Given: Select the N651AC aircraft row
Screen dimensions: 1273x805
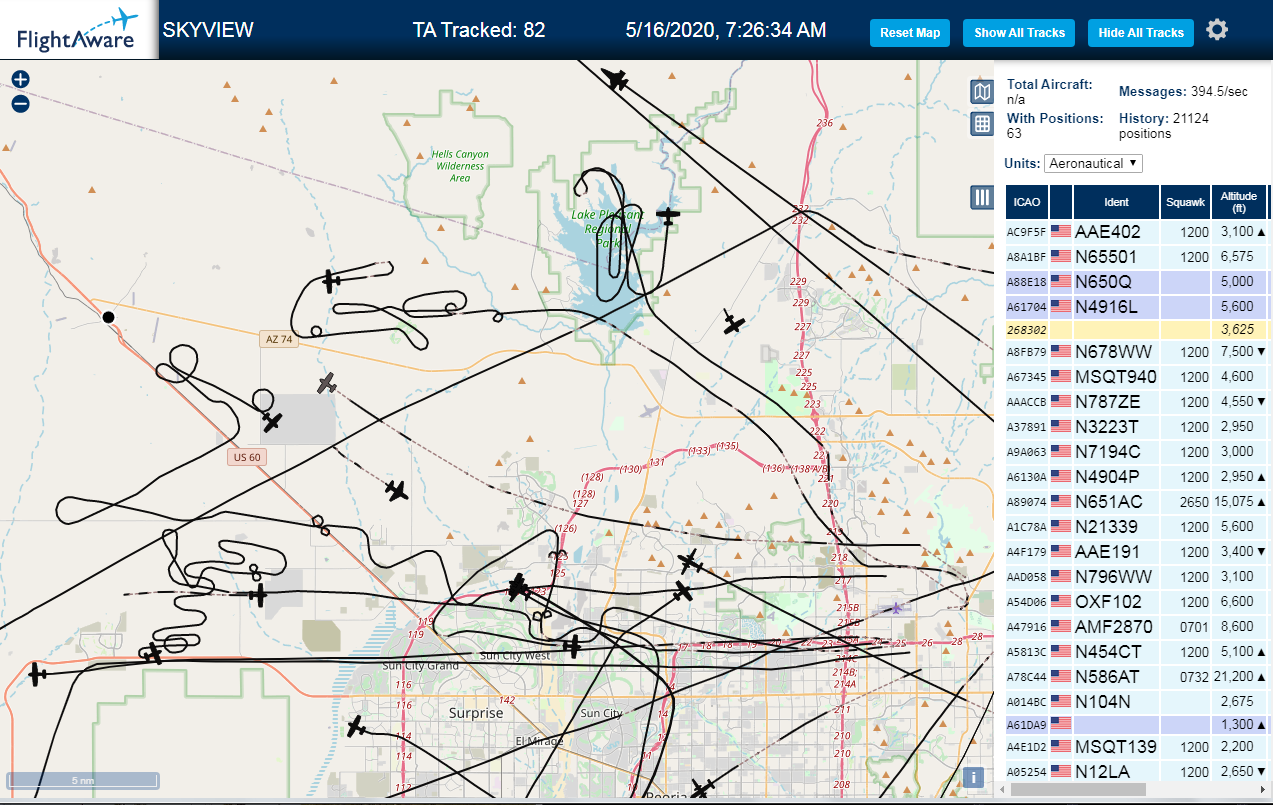Looking at the screenshot, I should click(1137, 502).
